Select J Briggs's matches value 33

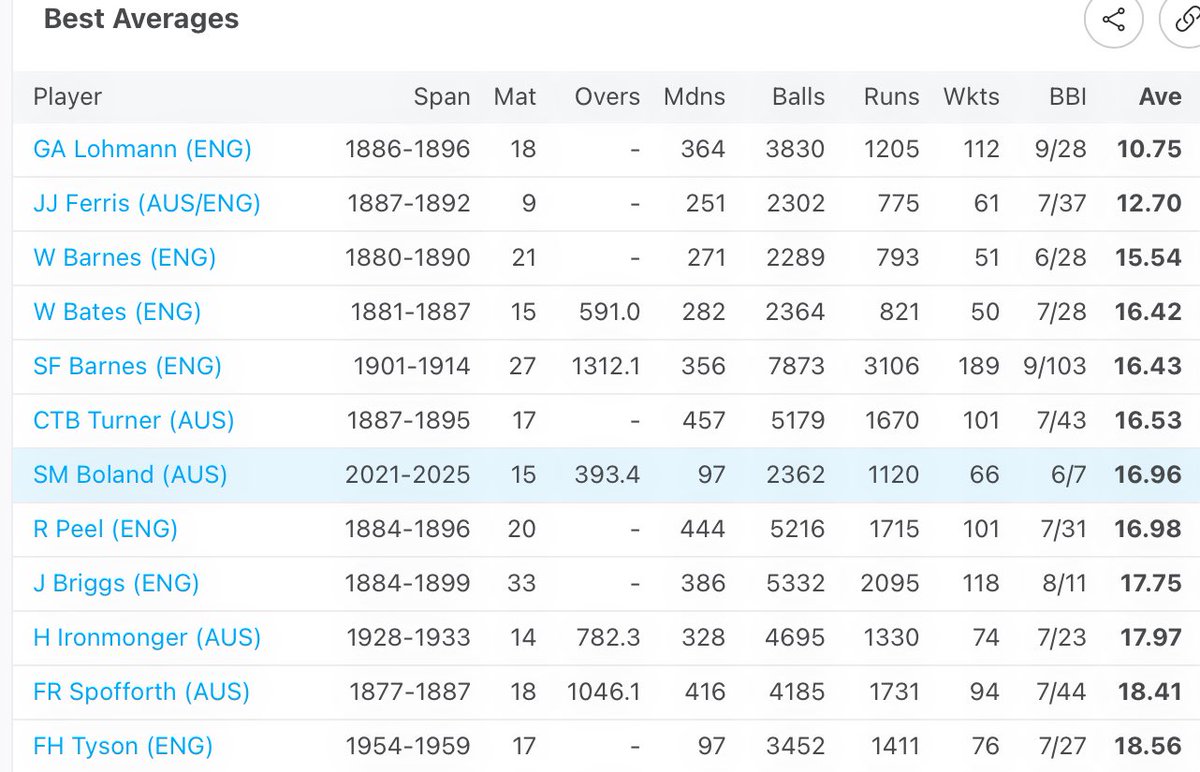(521, 583)
